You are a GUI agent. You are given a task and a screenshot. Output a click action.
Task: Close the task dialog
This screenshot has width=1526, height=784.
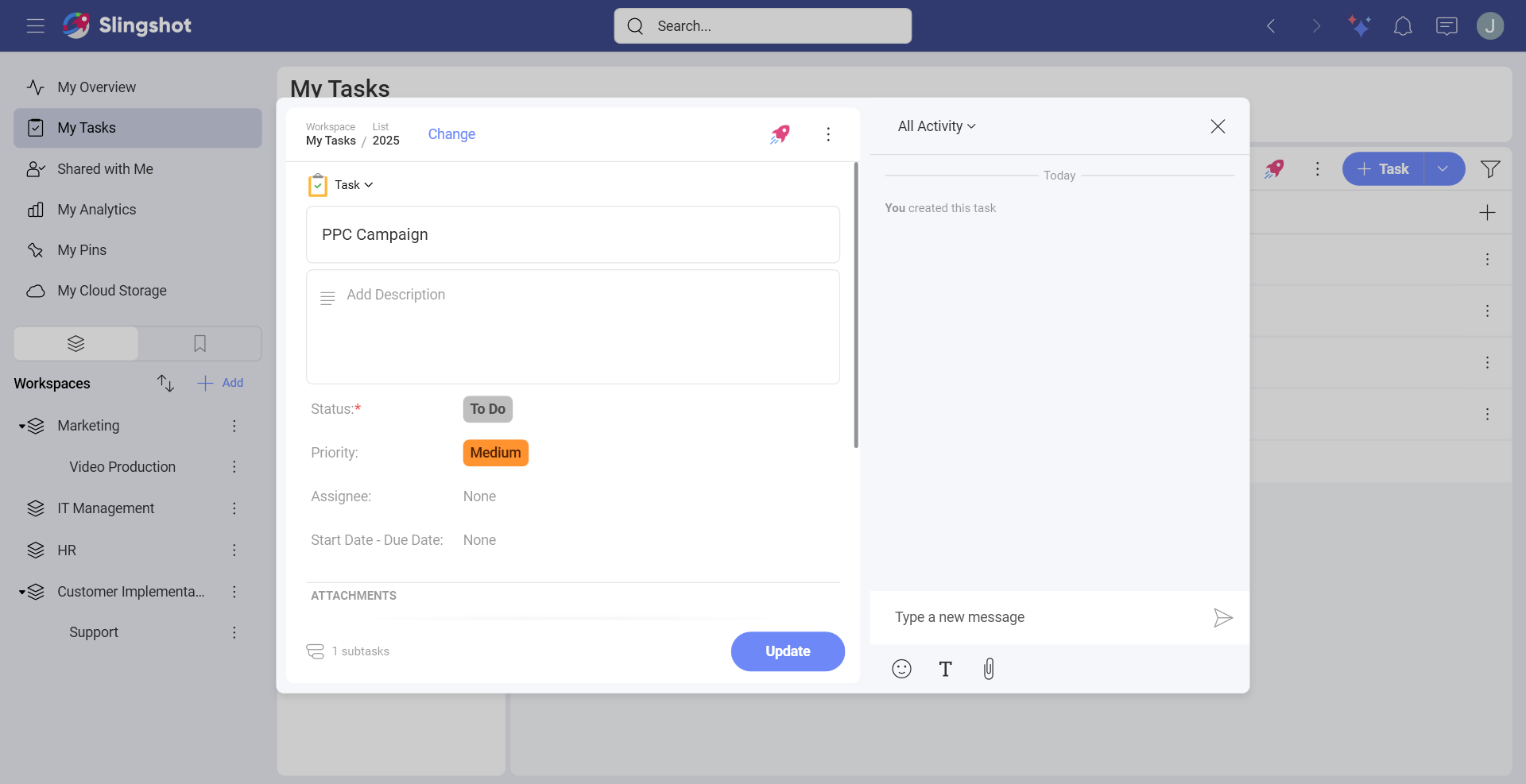pos(1218,126)
